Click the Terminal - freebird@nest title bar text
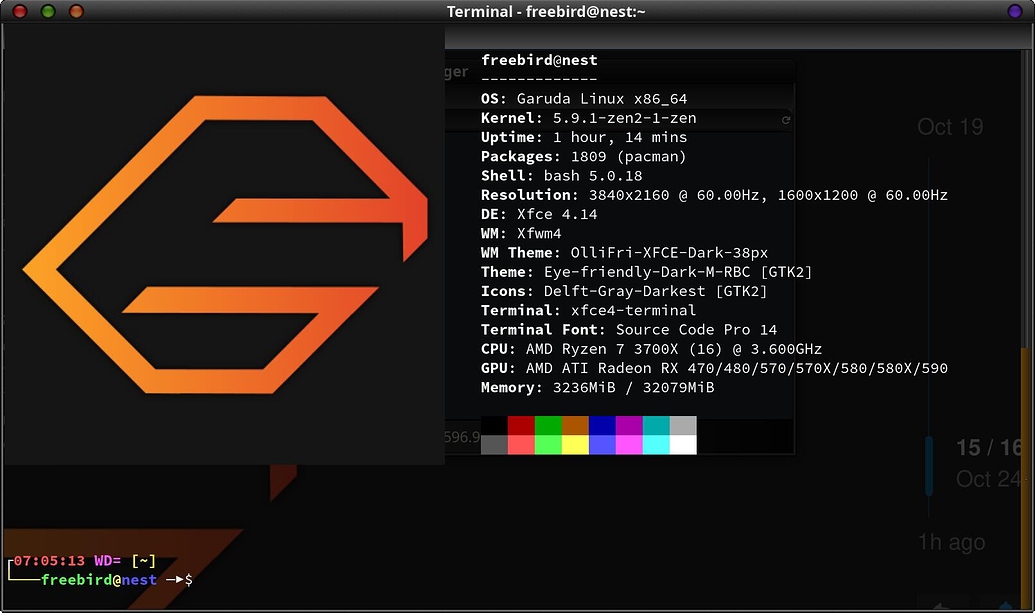The width and height of the screenshot is (1035, 613). coord(548,11)
